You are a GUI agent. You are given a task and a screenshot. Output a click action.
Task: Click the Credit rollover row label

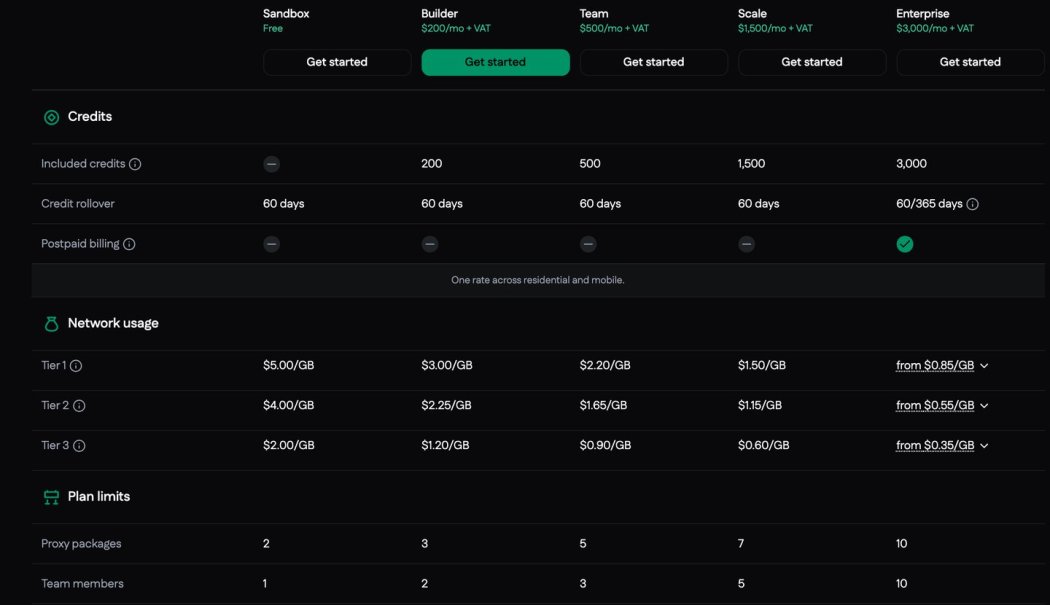[78, 204]
